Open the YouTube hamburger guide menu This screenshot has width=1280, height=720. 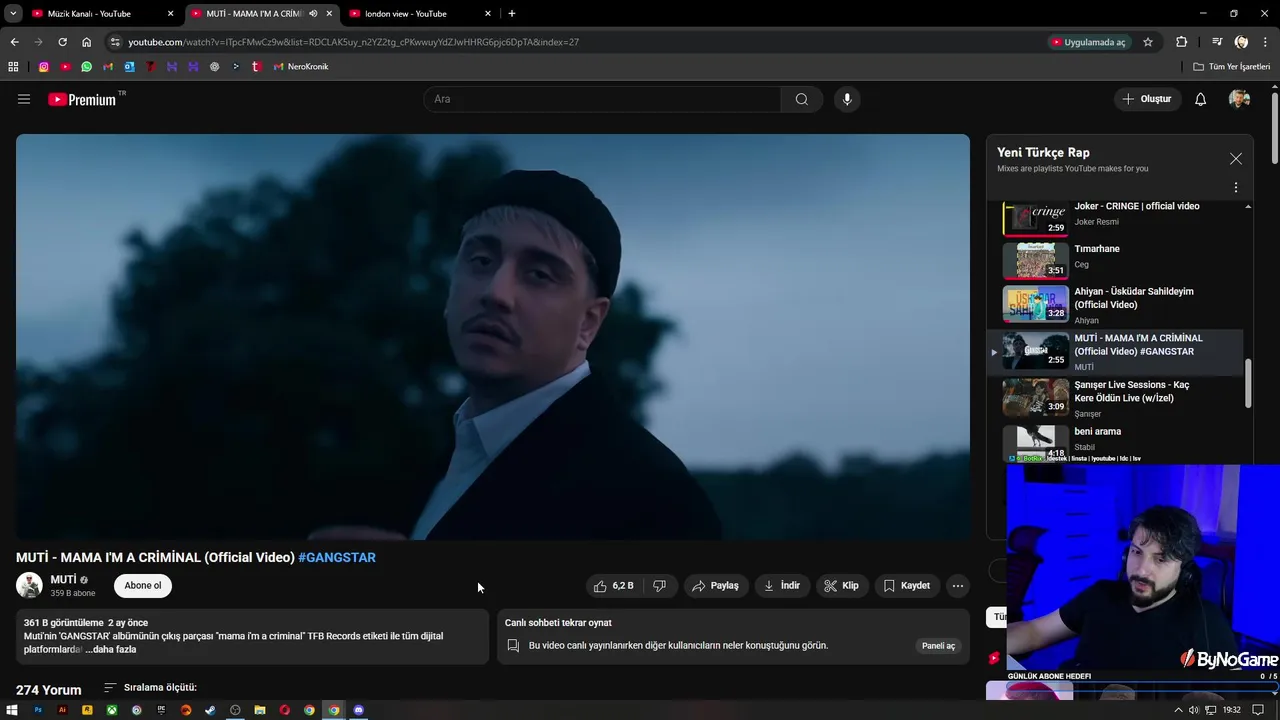coord(24,99)
